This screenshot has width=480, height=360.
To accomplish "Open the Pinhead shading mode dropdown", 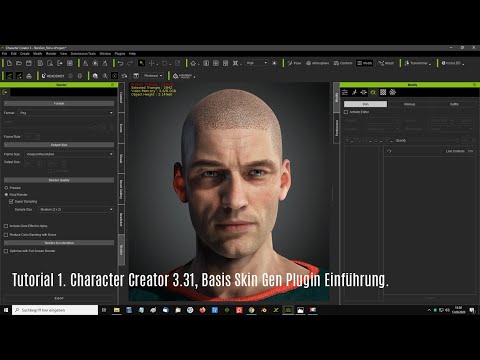I will tap(153, 76).
